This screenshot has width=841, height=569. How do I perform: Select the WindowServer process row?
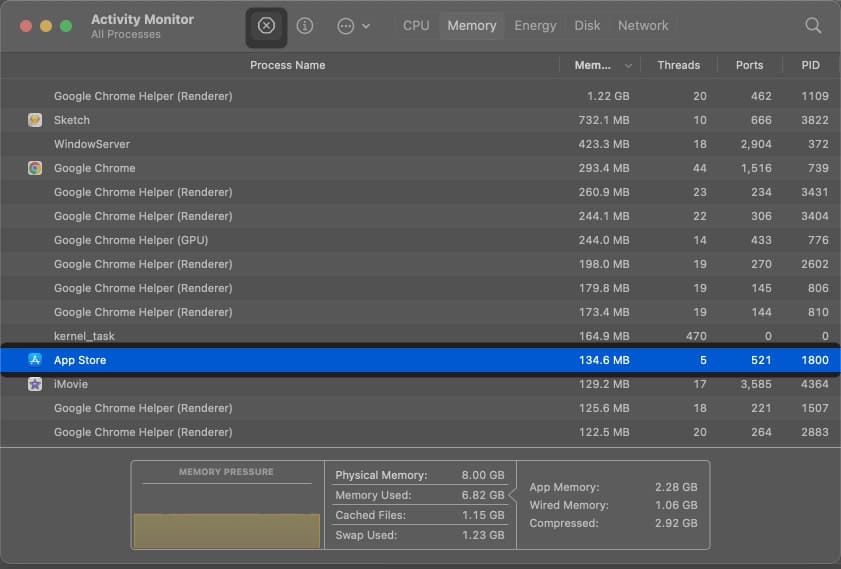coord(420,144)
